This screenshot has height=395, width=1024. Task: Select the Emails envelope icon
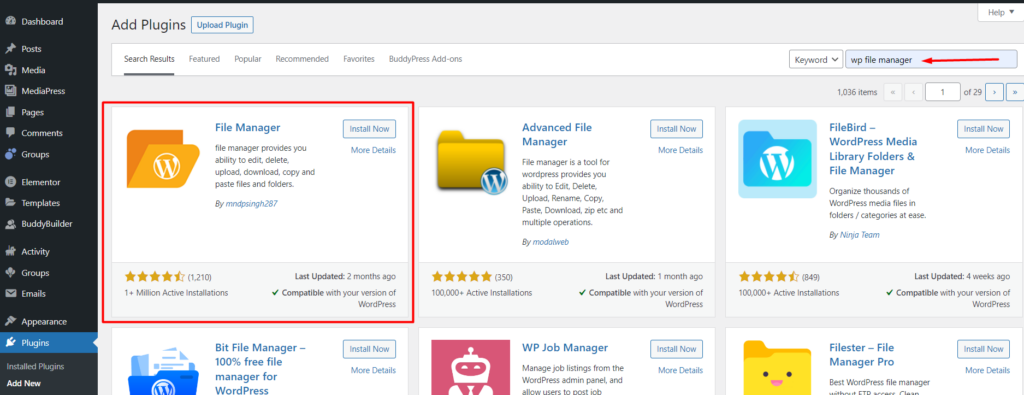point(10,294)
